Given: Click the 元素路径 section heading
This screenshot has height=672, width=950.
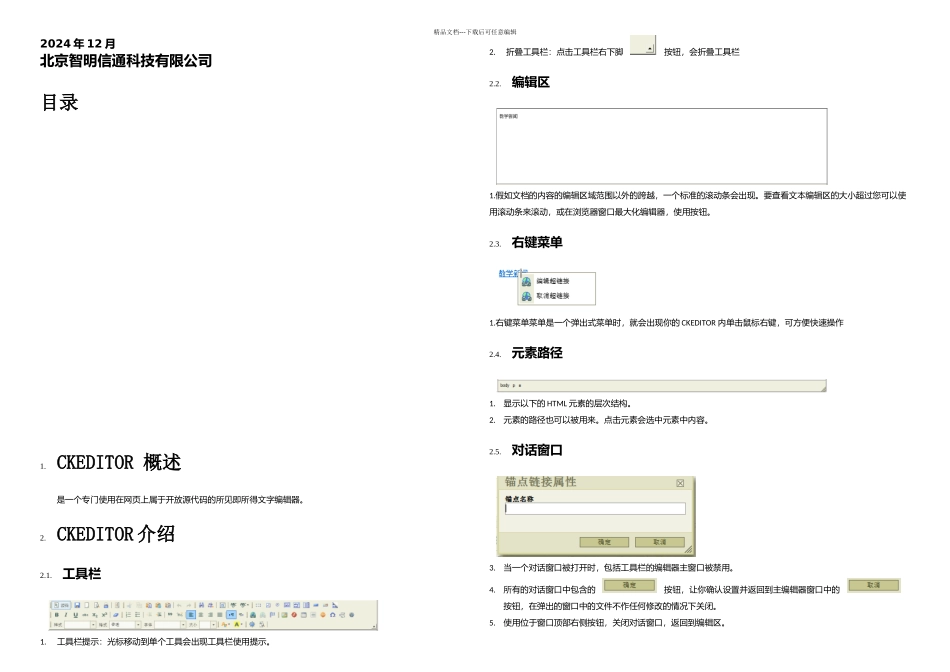Looking at the screenshot, I should (537, 353).
